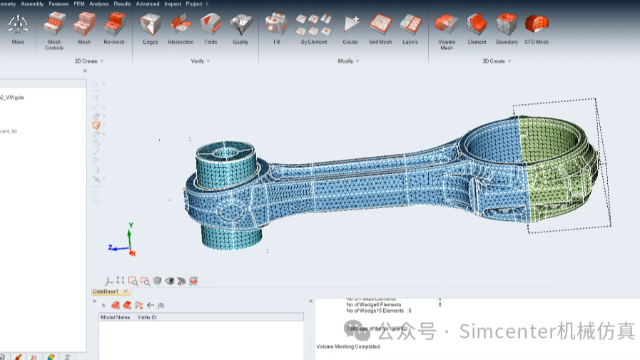Click the highlighted orange cube icon in vertical toolbar

tap(96, 125)
